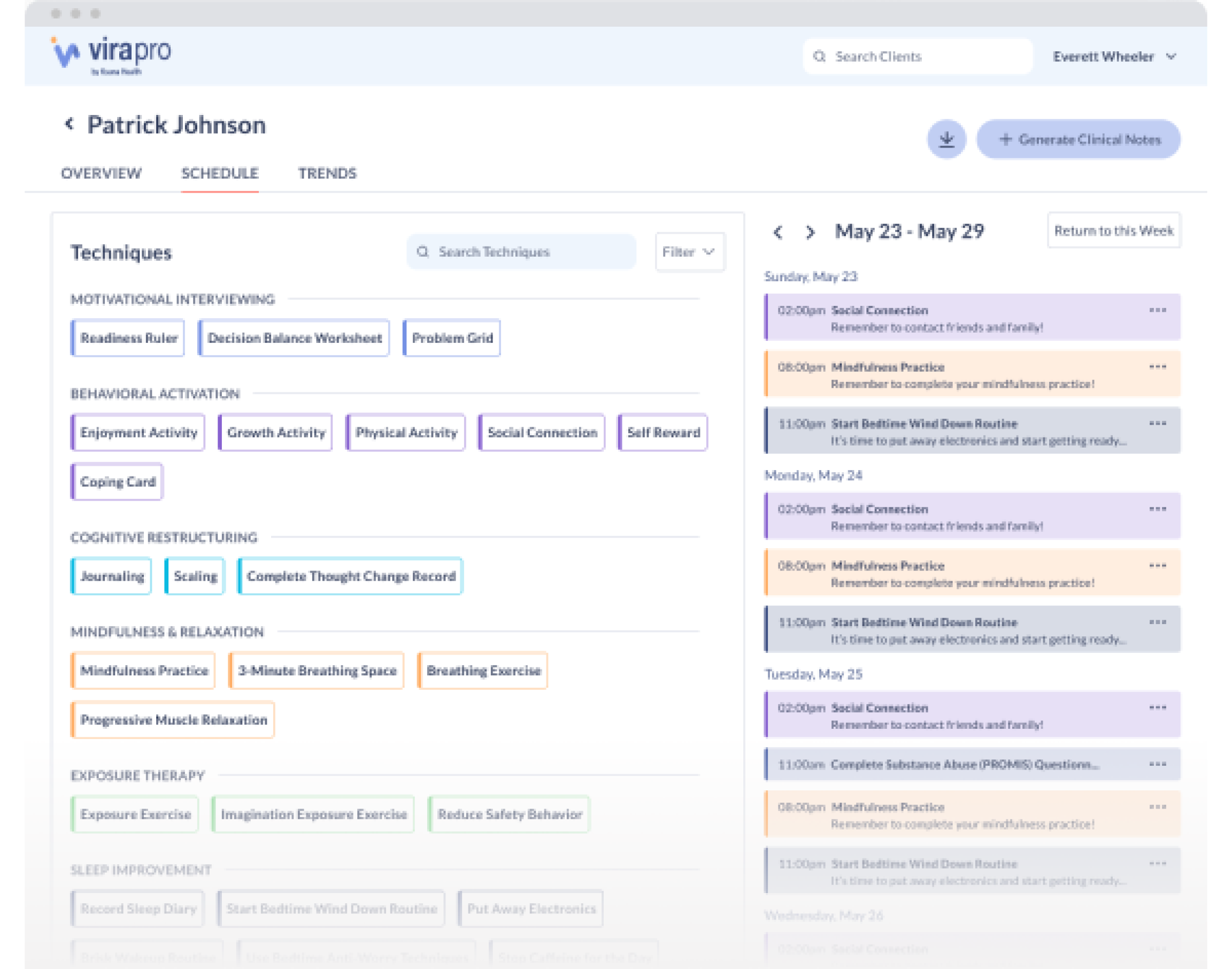The height and width of the screenshot is (969, 1232).
Task: Select Social Connection technique chip
Action: [542, 432]
